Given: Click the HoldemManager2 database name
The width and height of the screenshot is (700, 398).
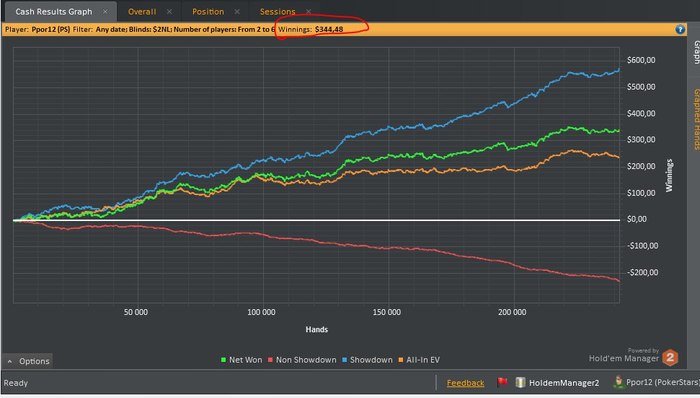Looking at the screenshot, I should 564,383.
